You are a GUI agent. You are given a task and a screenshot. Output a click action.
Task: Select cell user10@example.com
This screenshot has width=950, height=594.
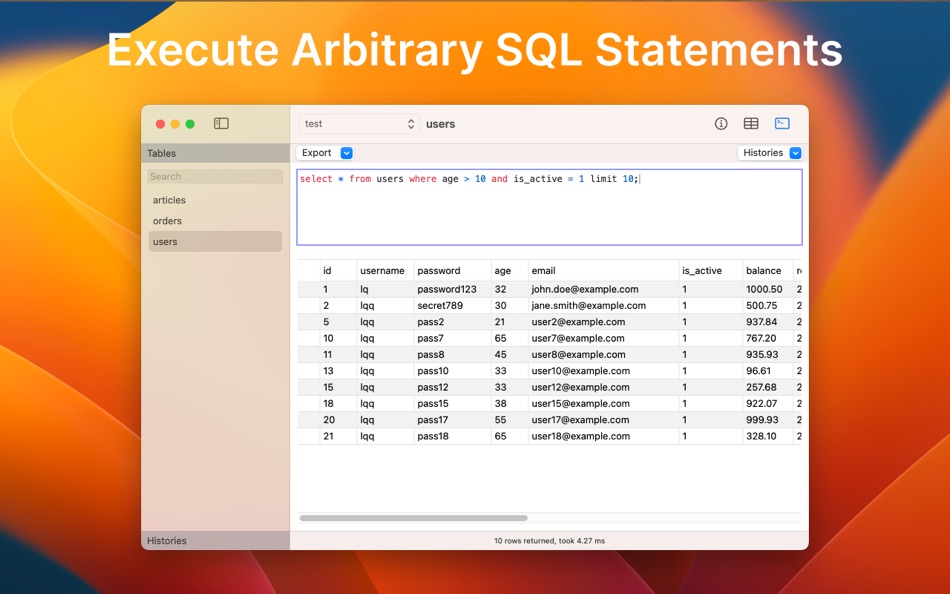coord(580,371)
